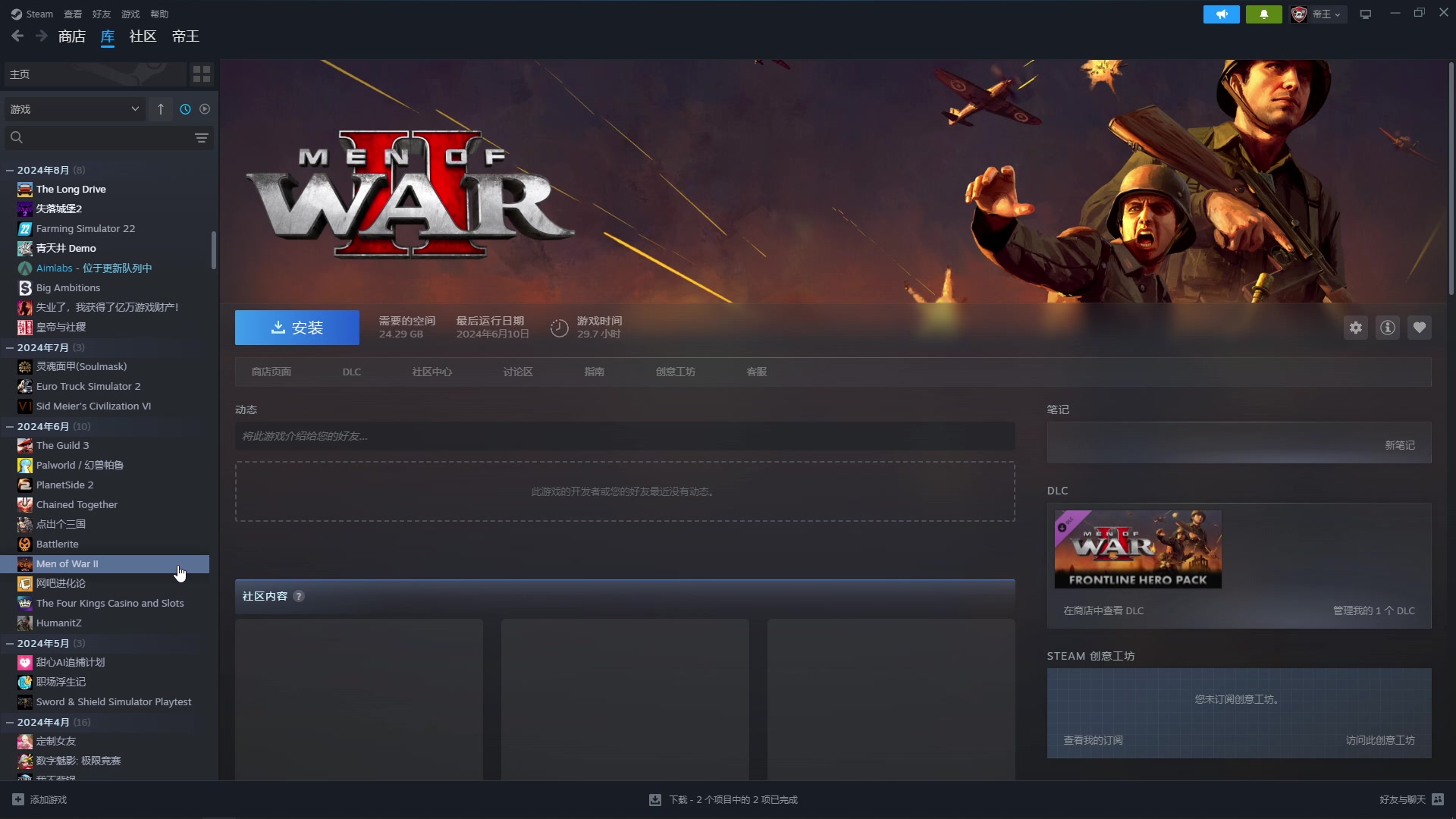Click 访问此创意工坊 link

(x=1380, y=740)
